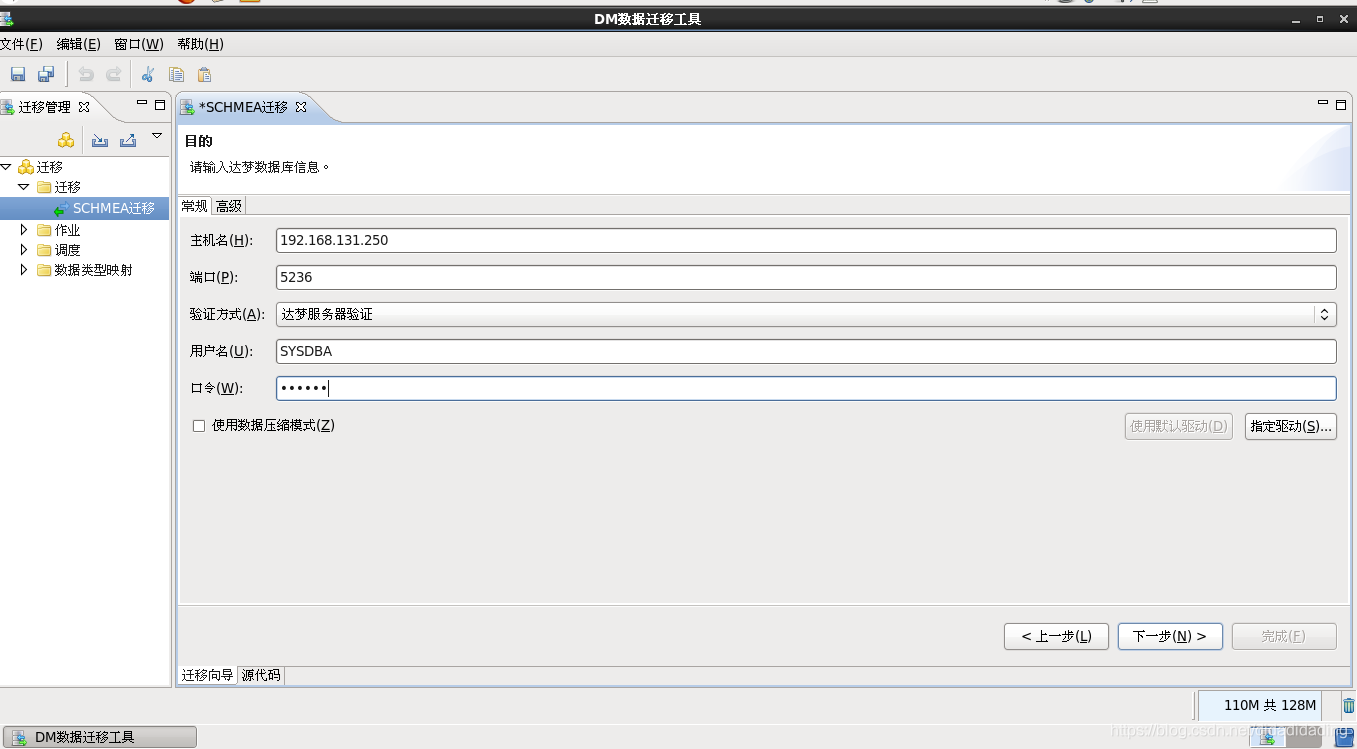
Task: Select SCHMEA迁移 in the tree
Action: 113,208
